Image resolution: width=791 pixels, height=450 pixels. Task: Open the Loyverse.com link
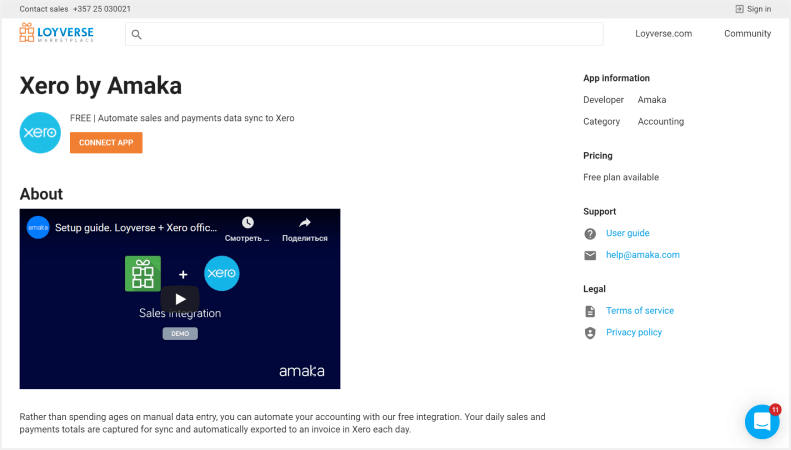pyautogui.click(x=663, y=34)
